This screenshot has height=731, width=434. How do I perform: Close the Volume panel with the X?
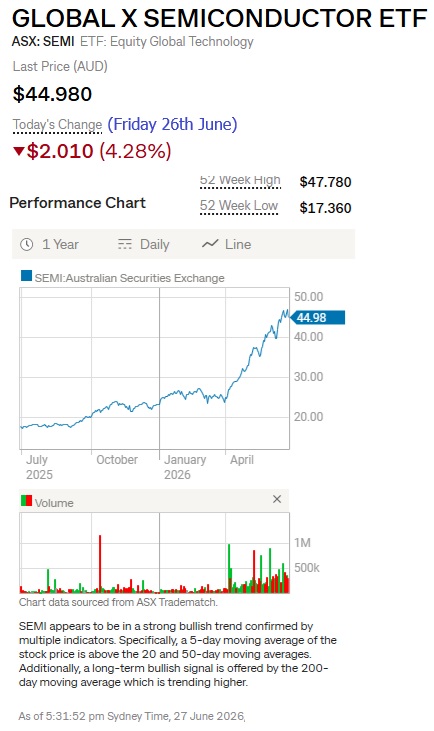(x=277, y=499)
